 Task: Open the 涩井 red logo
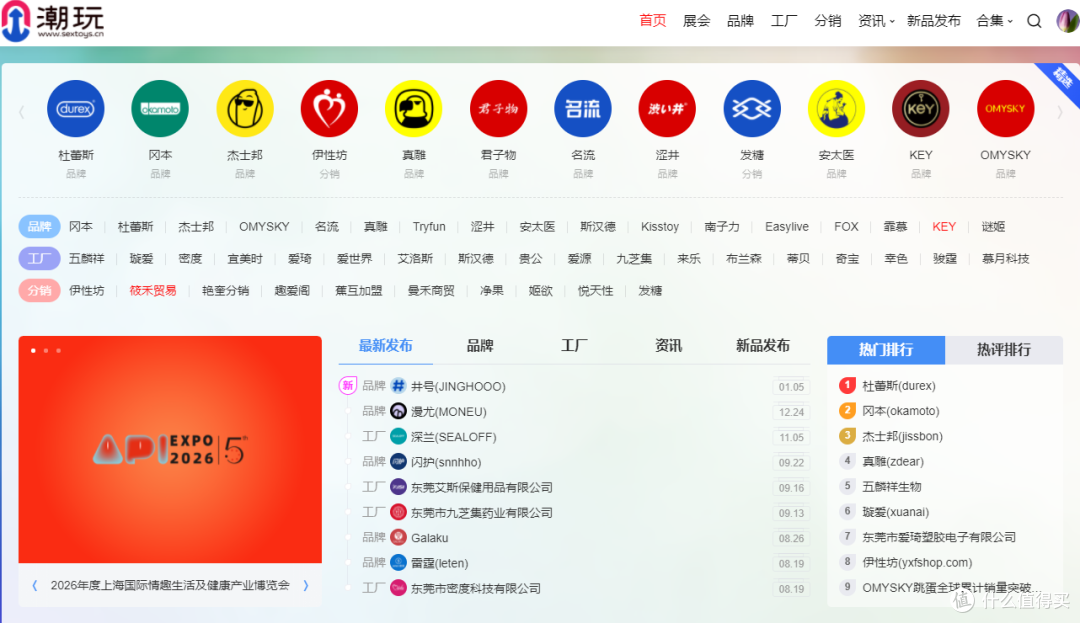[x=667, y=109]
